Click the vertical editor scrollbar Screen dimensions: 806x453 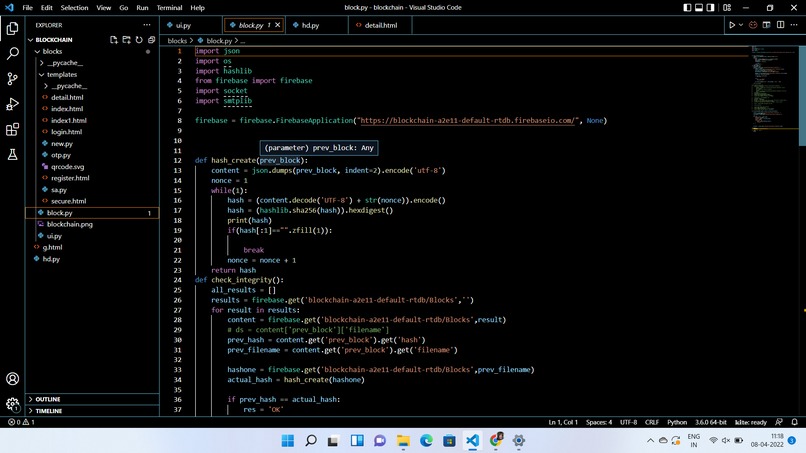(x=802, y=95)
